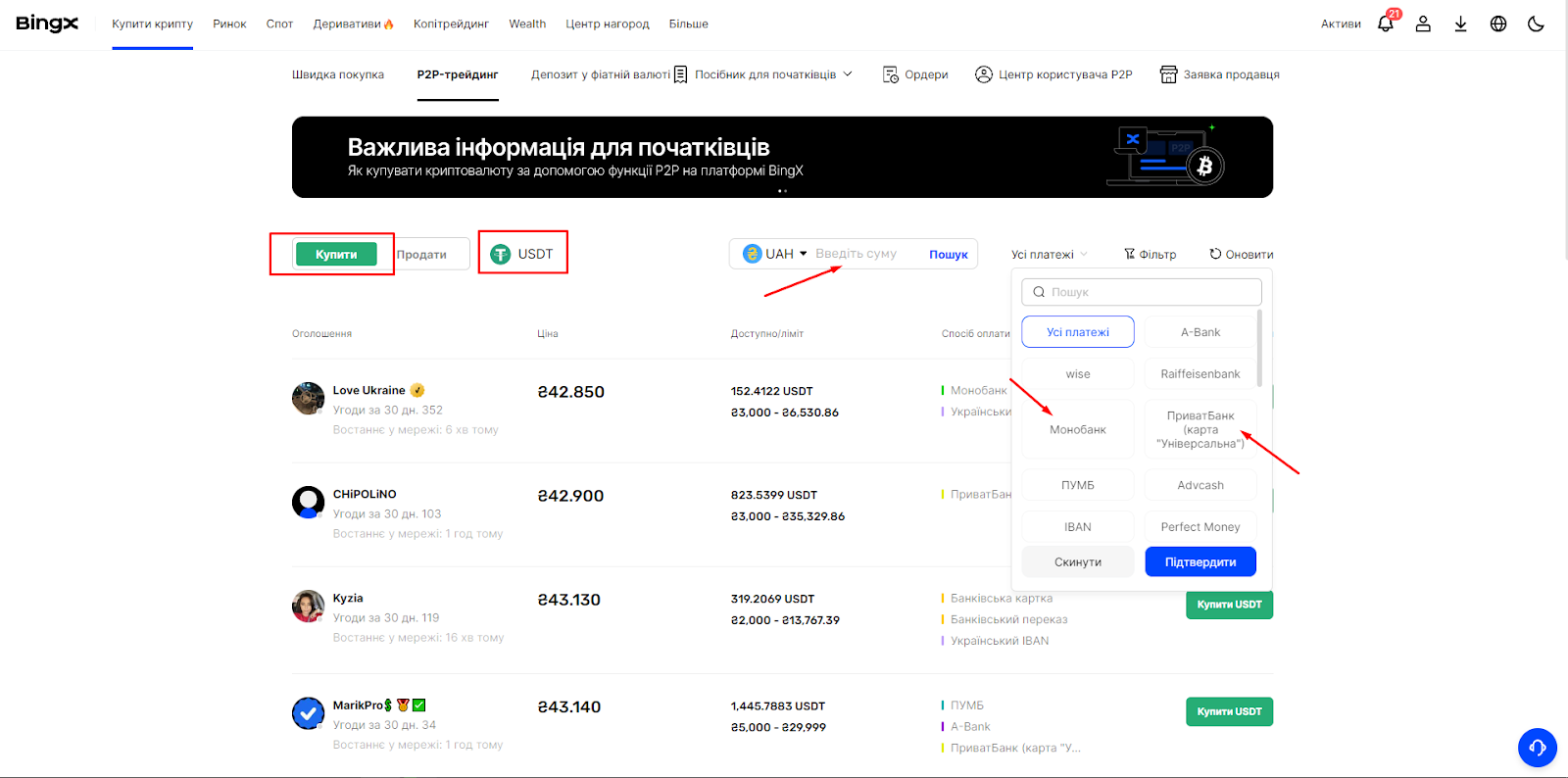This screenshot has height=778, width=1568.
Task: Click Assets link in header
Action: click(x=1341, y=24)
